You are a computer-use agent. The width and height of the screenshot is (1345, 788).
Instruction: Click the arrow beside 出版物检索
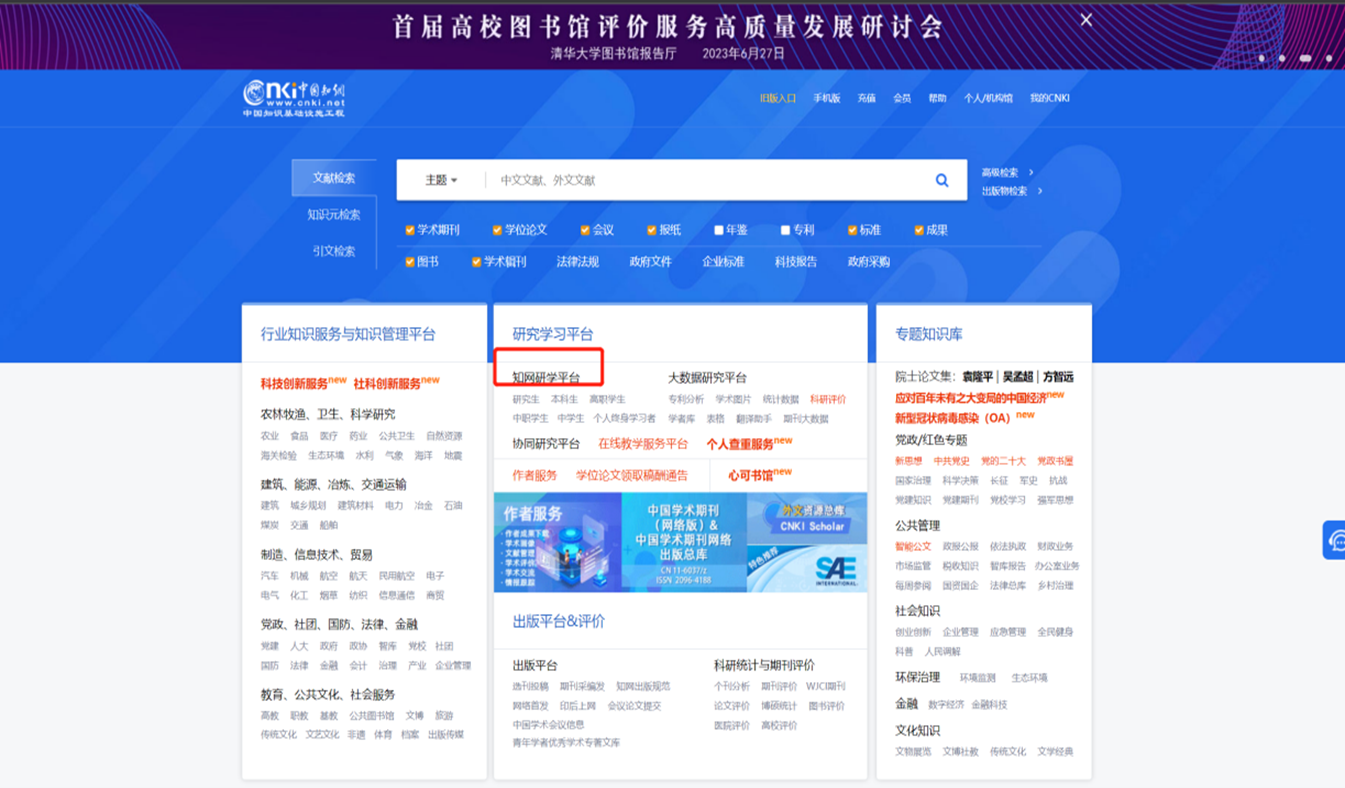point(1040,191)
